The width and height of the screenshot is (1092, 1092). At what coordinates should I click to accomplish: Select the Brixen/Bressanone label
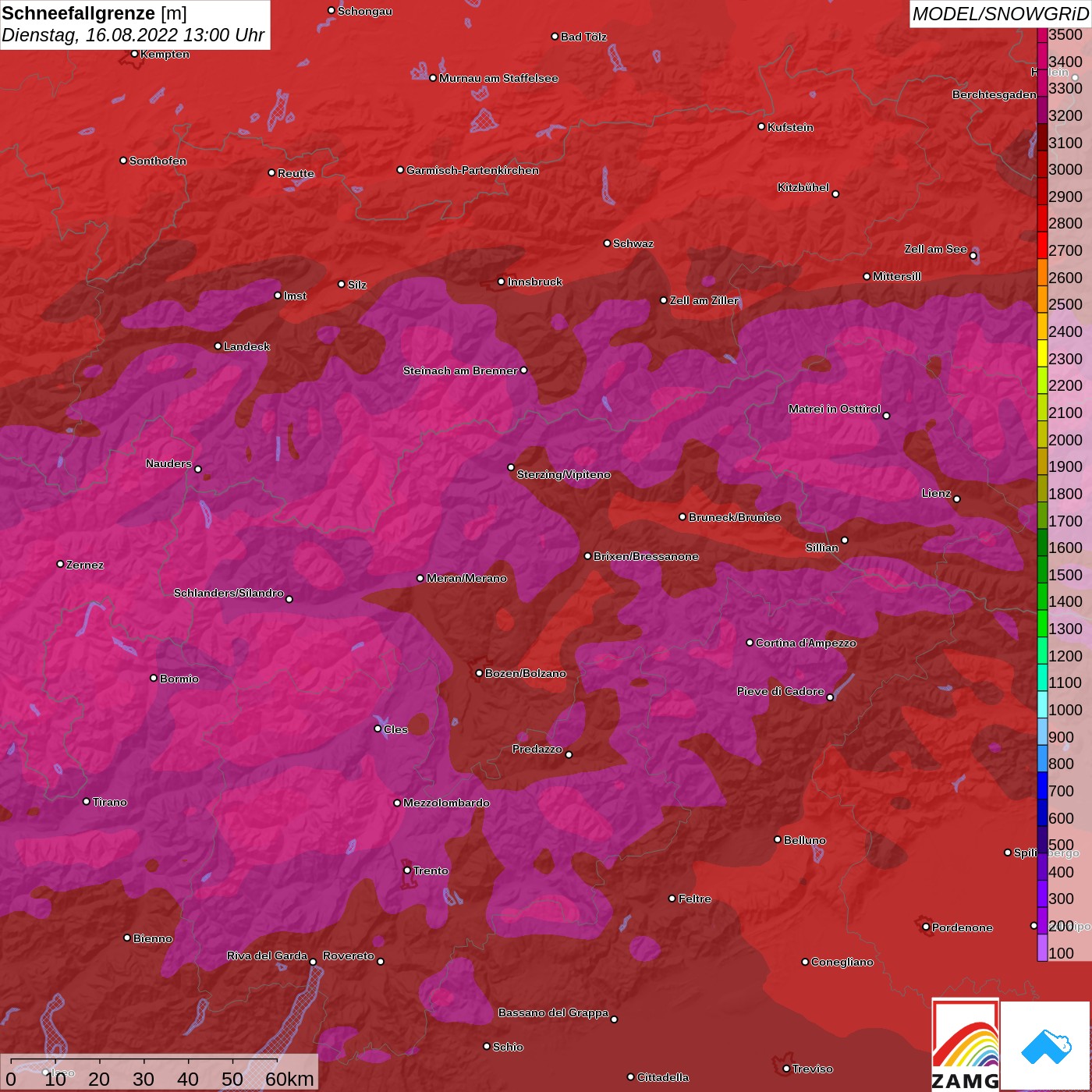[x=646, y=556]
